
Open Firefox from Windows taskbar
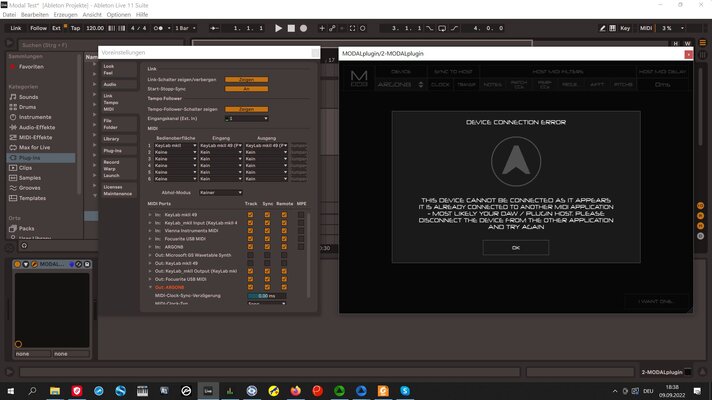pos(296,391)
